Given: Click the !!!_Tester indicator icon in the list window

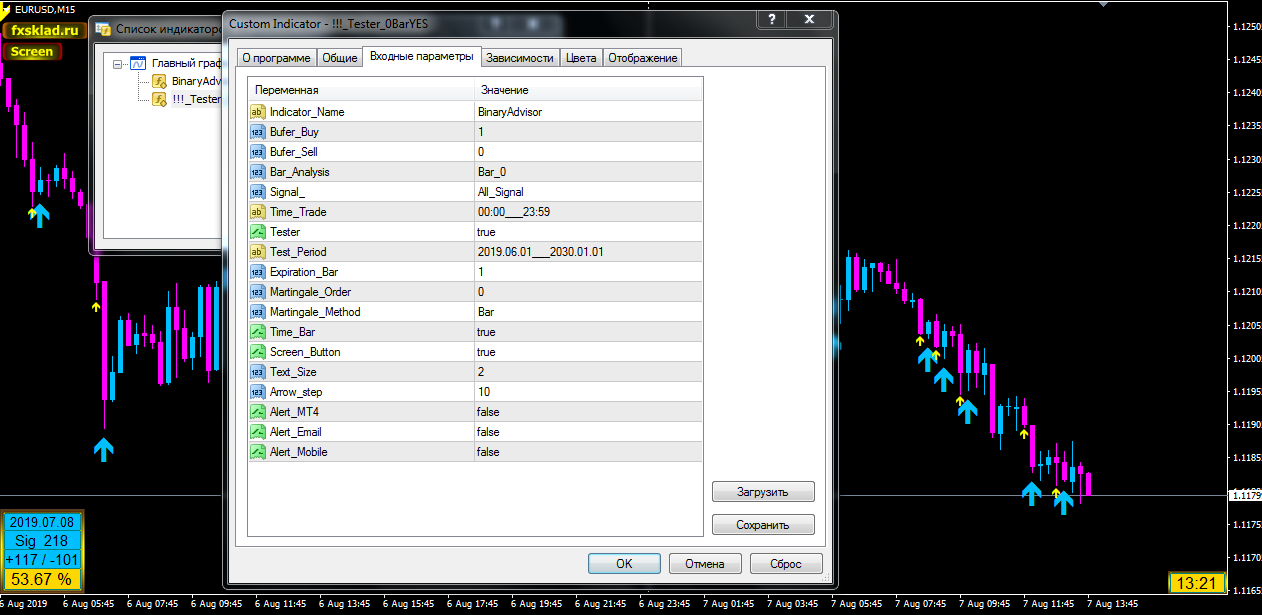Looking at the screenshot, I should click(159, 99).
